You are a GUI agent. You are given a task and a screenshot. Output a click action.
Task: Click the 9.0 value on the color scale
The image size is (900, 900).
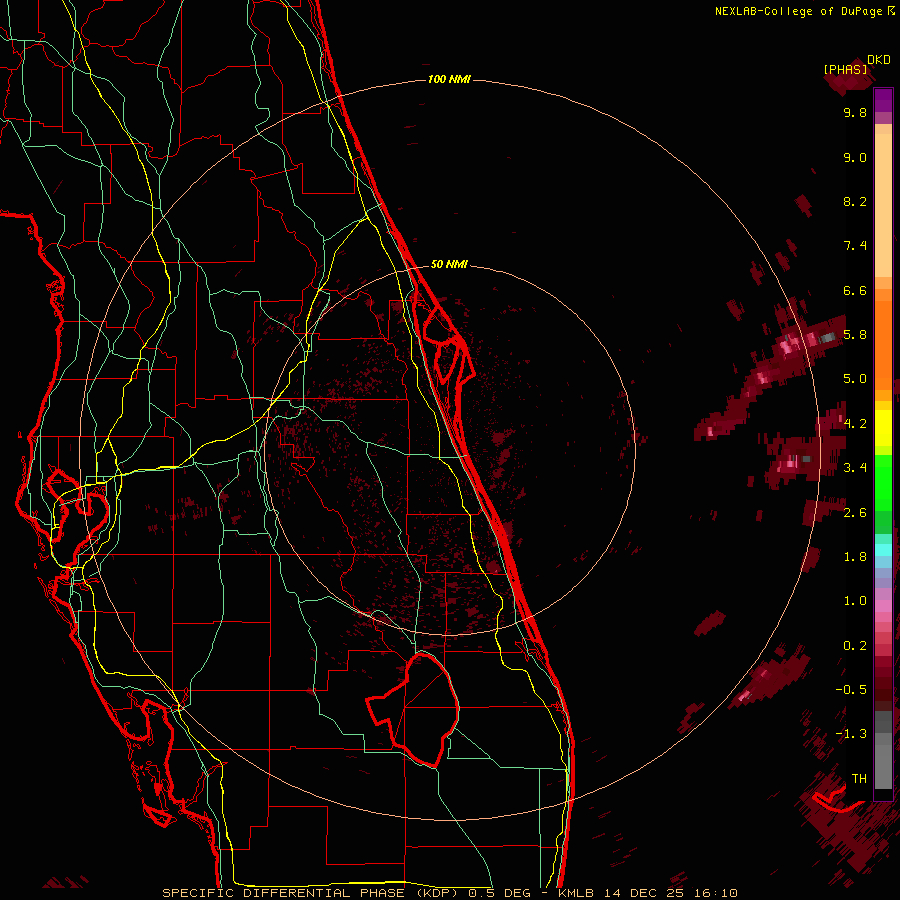(855, 157)
